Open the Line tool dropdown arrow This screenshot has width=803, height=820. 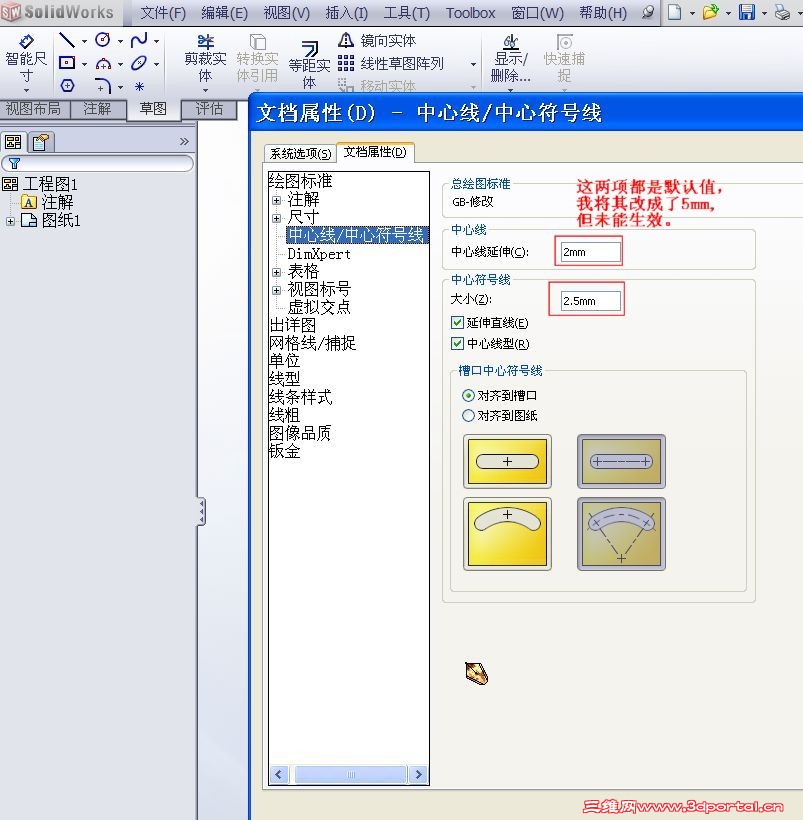[x=84, y=41]
